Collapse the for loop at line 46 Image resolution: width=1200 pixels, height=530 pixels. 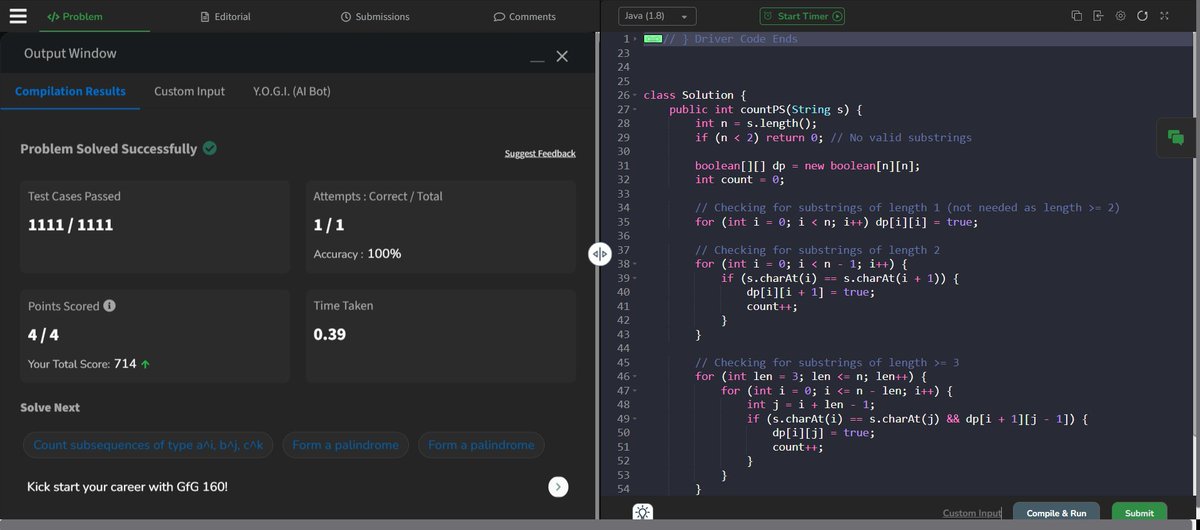[636, 377]
